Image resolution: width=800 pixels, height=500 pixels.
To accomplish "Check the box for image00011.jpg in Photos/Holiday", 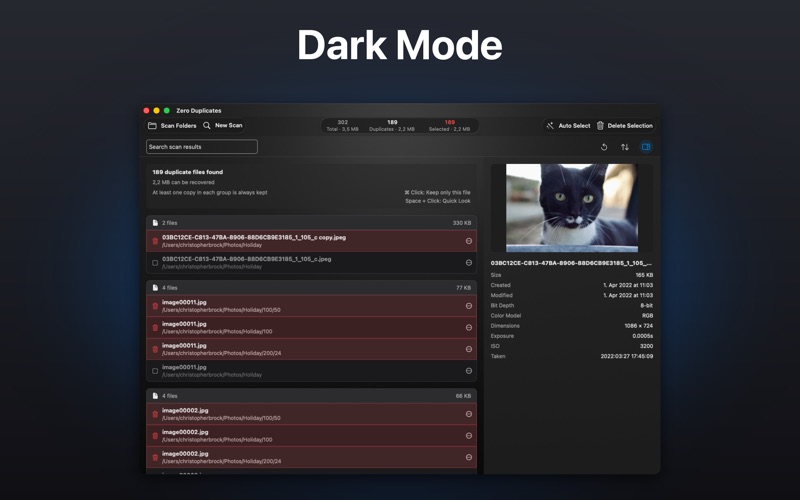I will click(155, 371).
